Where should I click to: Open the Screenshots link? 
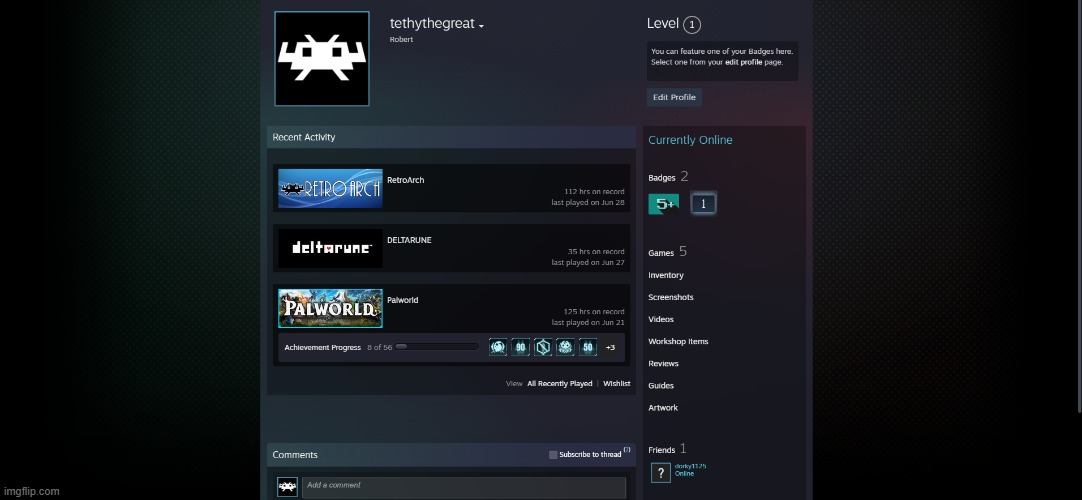point(671,297)
